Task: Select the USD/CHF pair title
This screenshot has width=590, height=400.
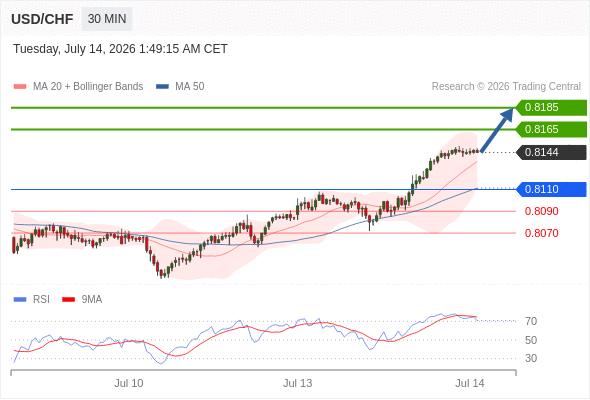Action: tap(42, 19)
